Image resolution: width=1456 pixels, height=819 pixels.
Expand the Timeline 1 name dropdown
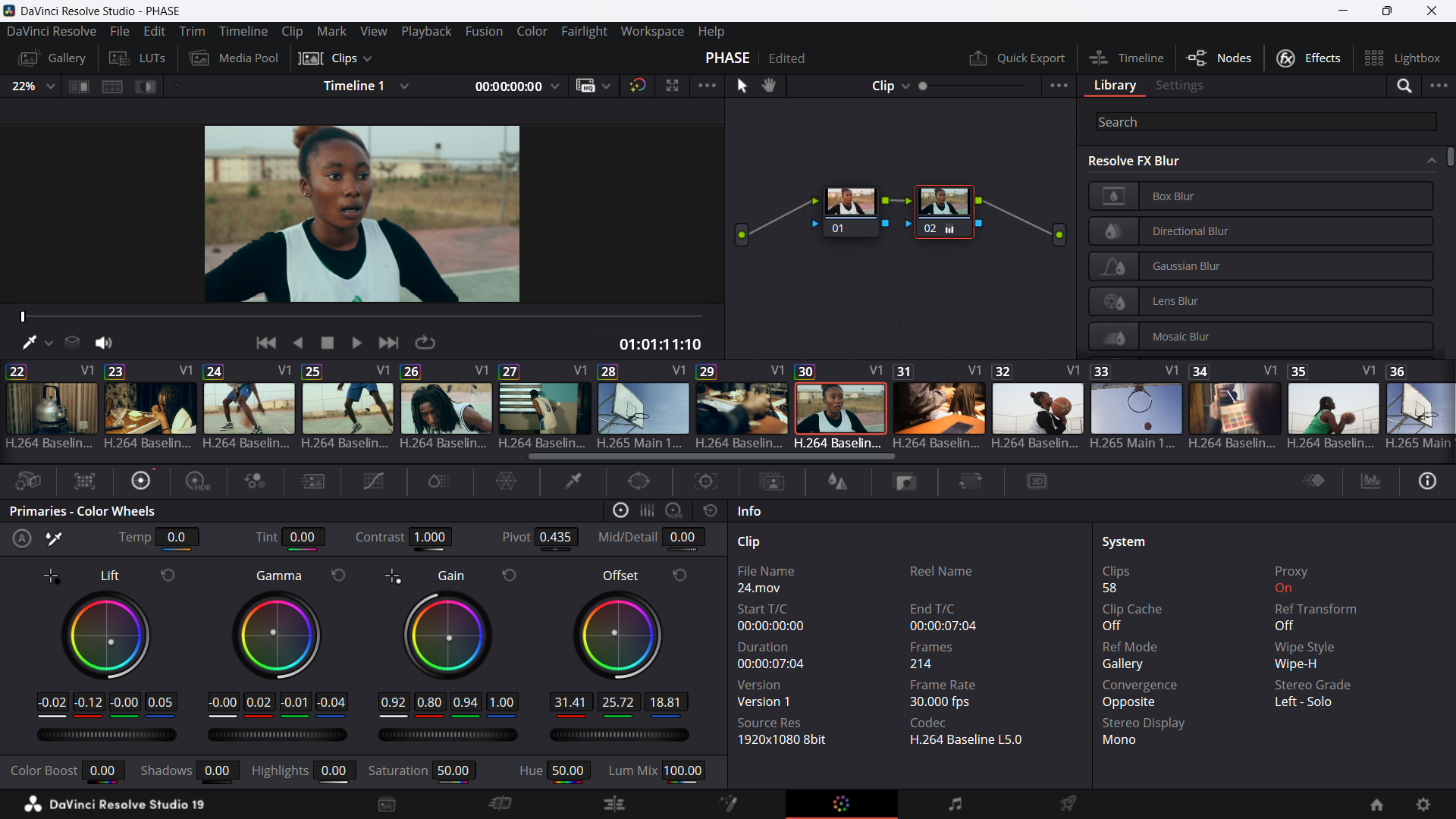coord(403,86)
